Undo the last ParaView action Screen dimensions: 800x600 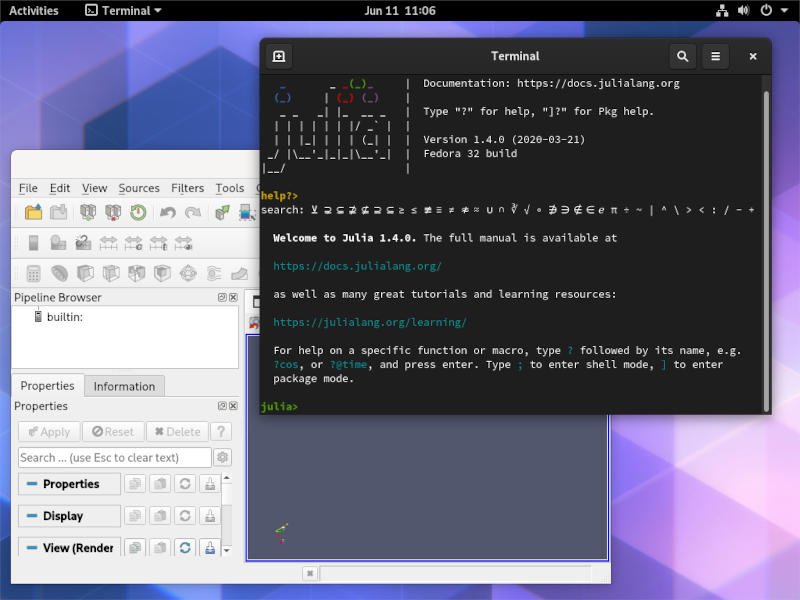[x=168, y=212]
